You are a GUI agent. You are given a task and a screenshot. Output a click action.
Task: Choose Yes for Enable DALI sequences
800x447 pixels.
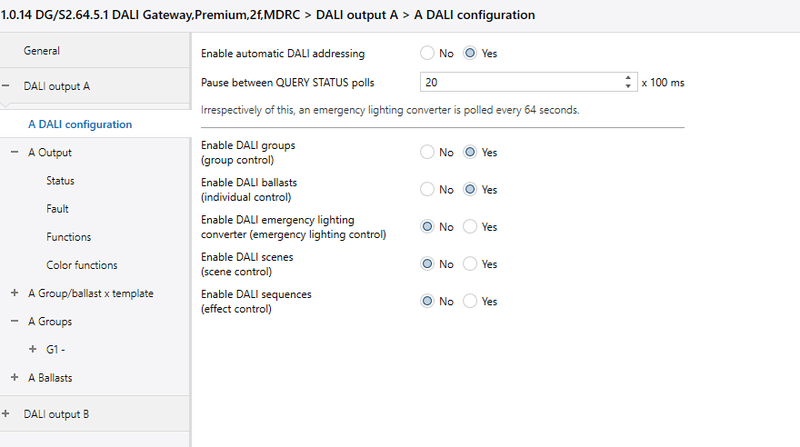(470, 301)
